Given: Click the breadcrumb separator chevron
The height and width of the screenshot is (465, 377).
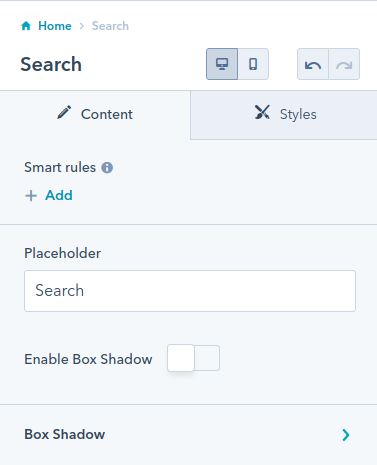Looking at the screenshot, I should click(x=82, y=26).
